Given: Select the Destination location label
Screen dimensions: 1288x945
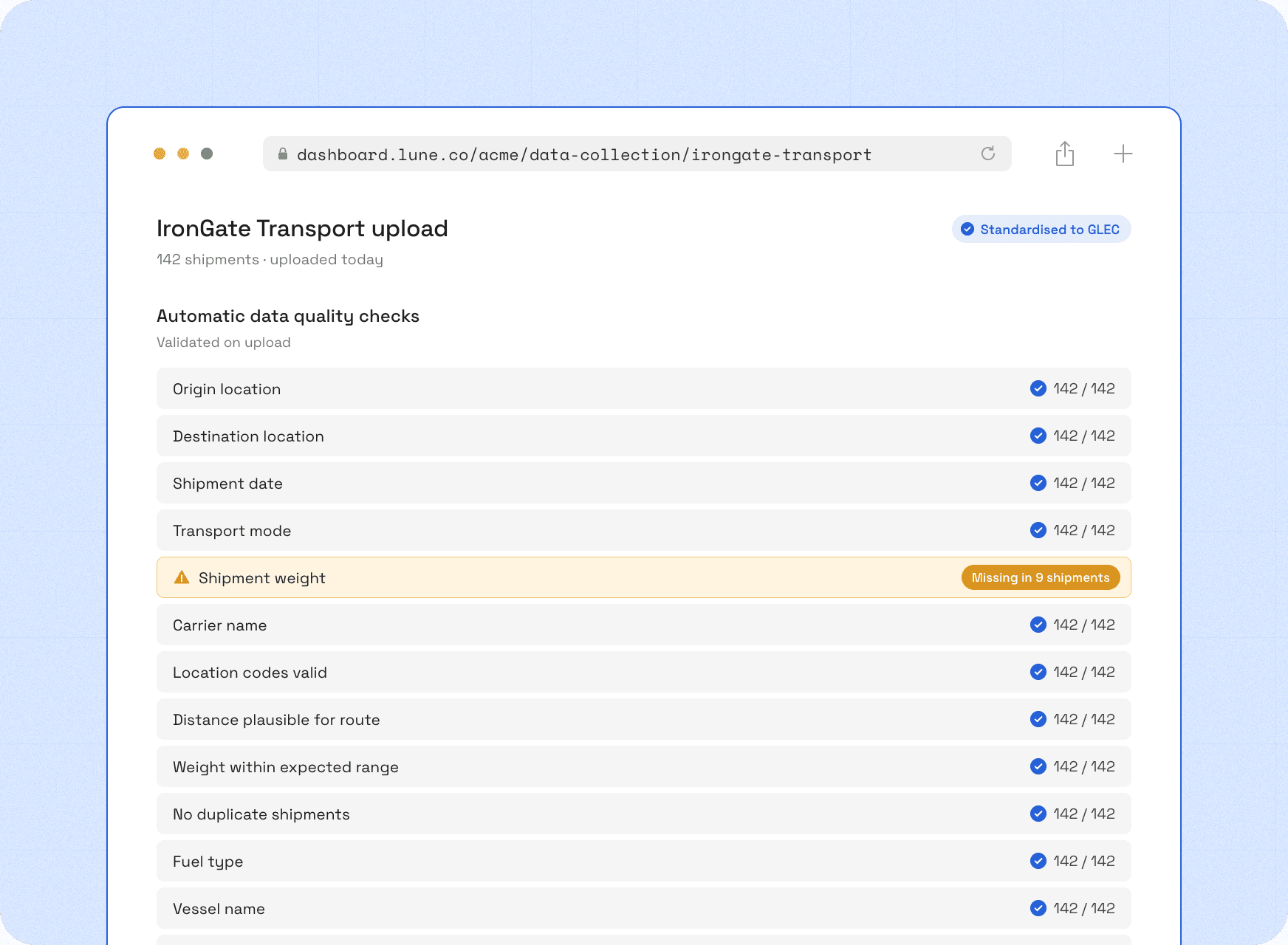Looking at the screenshot, I should tap(248, 436).
